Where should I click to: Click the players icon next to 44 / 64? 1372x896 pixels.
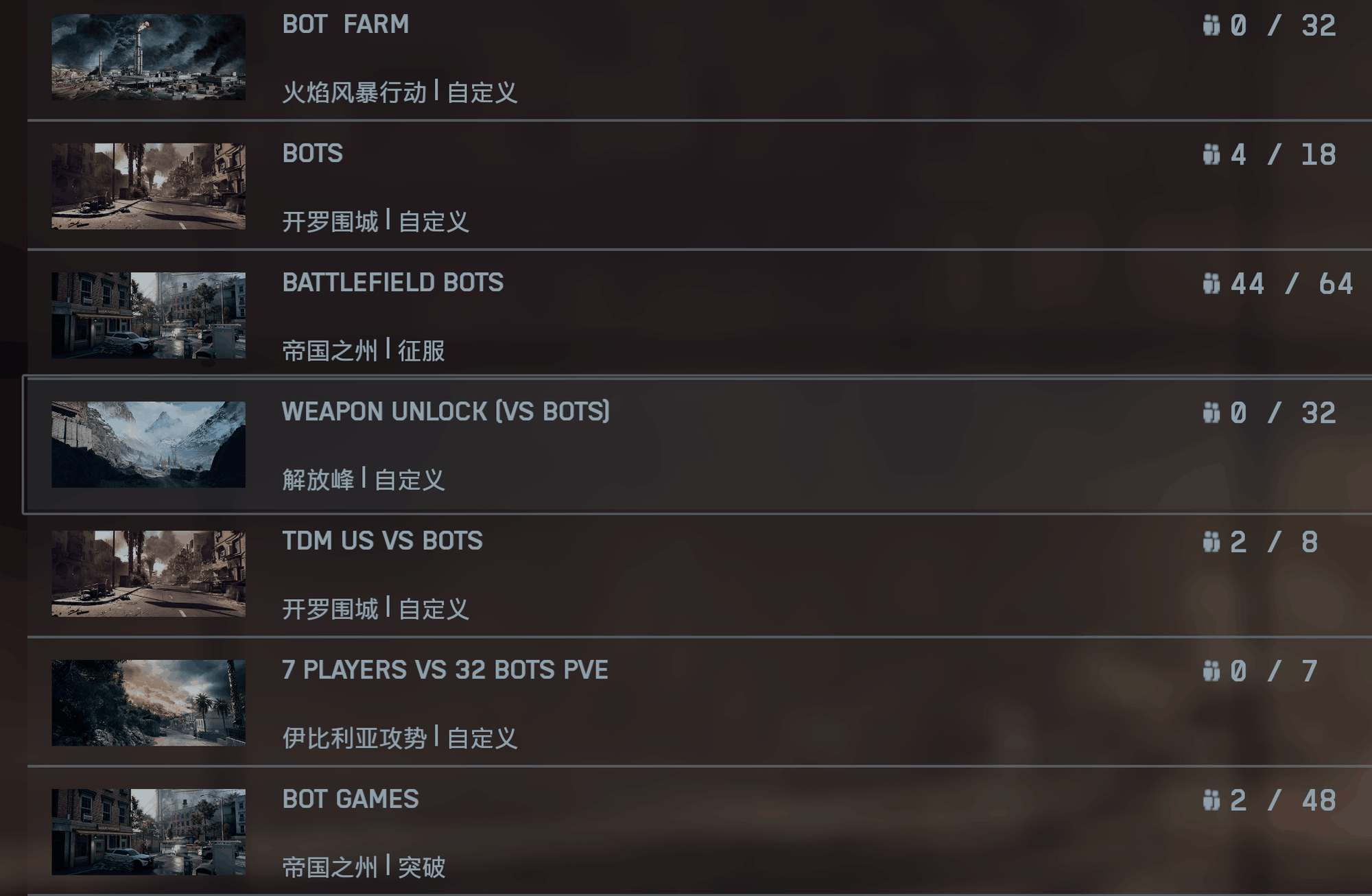[1211, 283]
